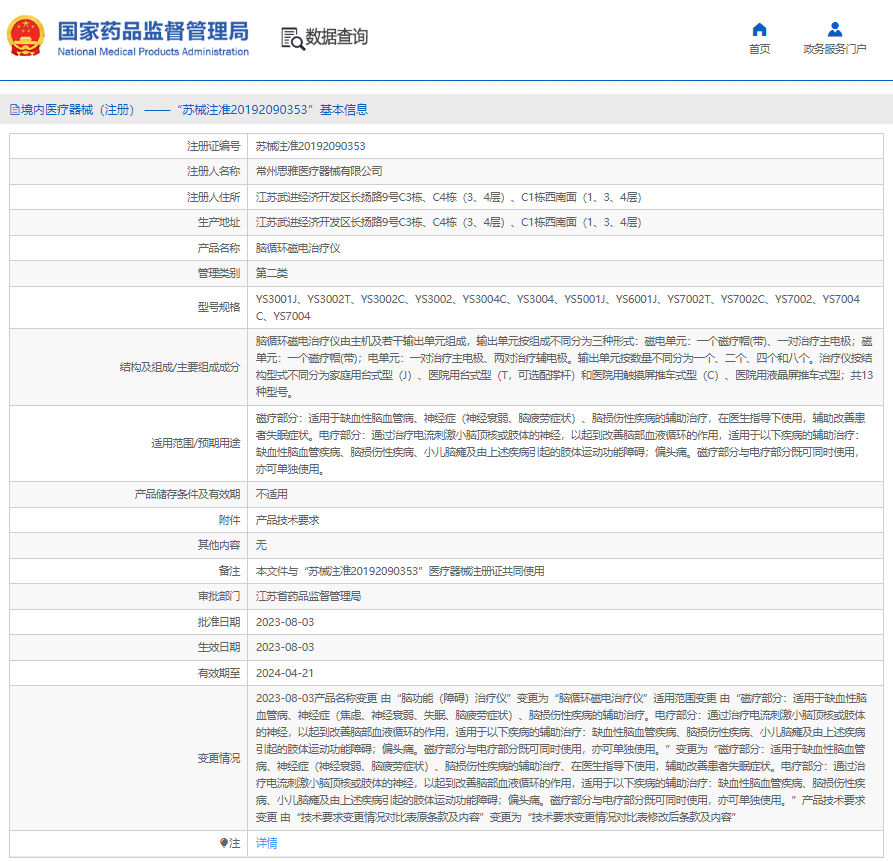
Task: Click the 产品名称 row label
Action: (219, 248)
